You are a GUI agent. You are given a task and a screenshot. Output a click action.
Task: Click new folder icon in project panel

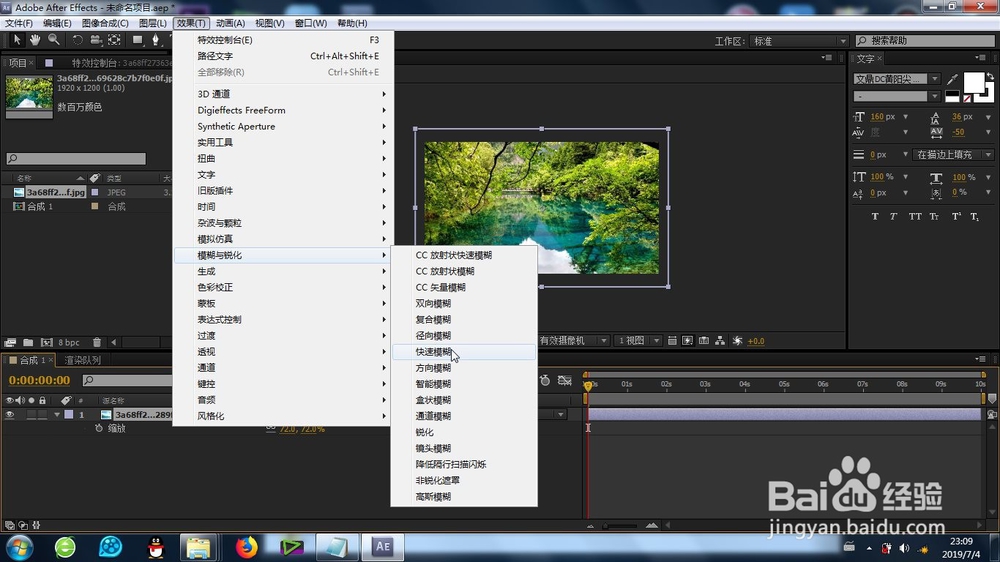coord(28,343)
